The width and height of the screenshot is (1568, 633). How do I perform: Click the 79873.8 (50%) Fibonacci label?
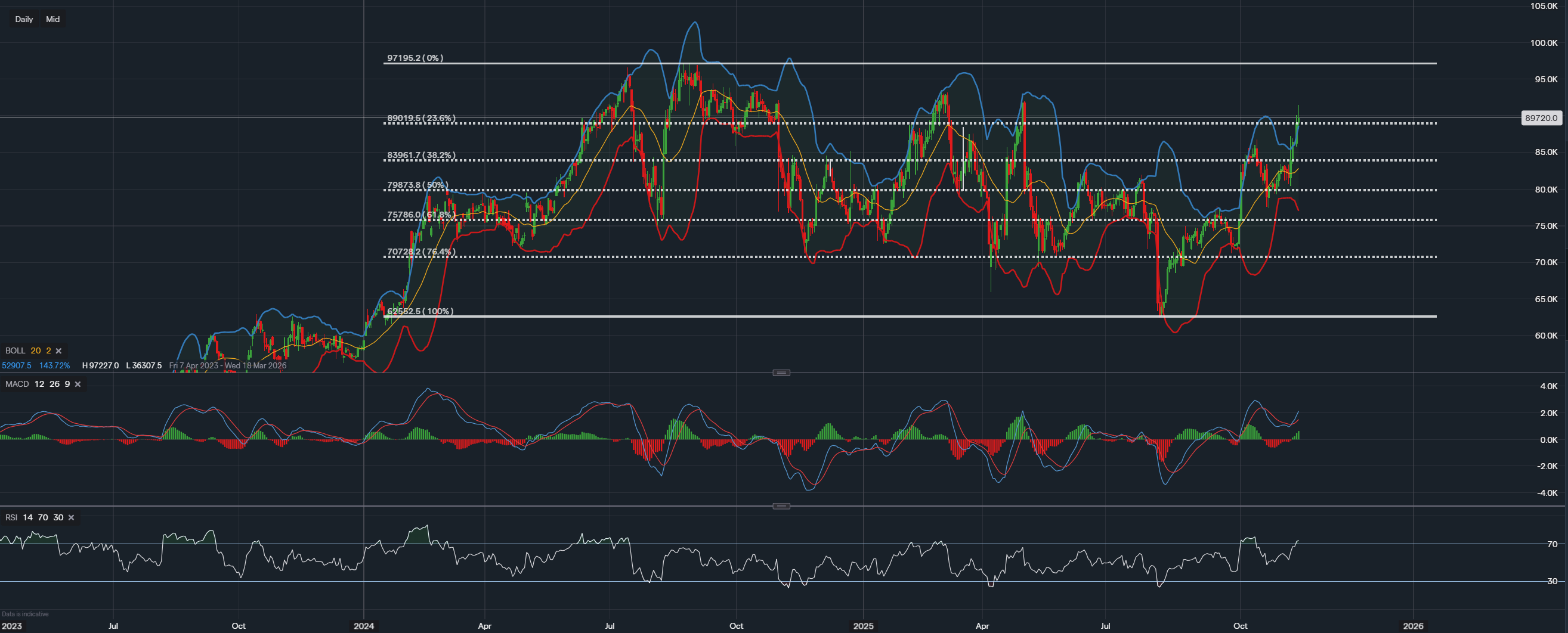pos(417,185)
